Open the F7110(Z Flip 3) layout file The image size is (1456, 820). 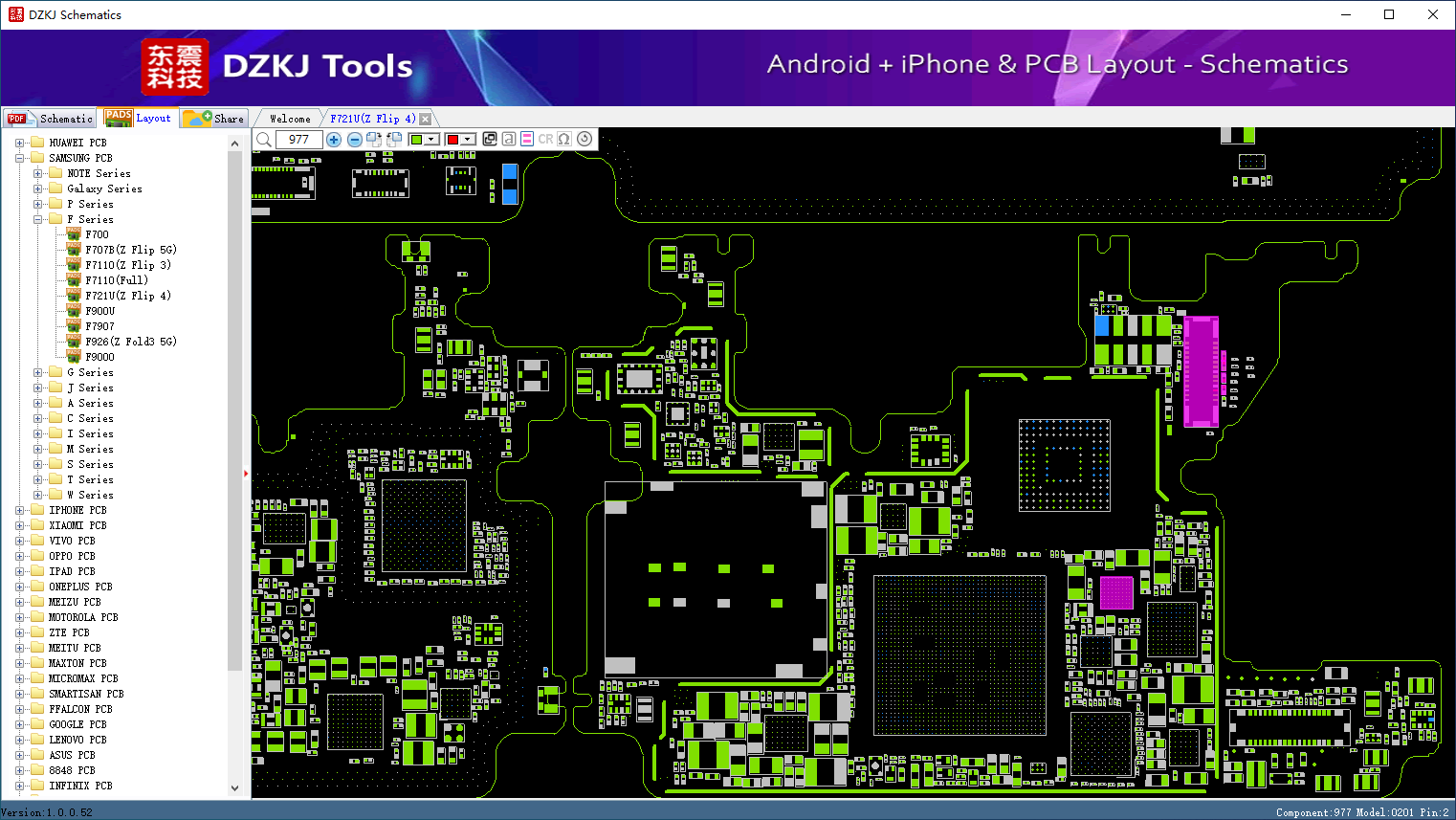pos(128,265)
